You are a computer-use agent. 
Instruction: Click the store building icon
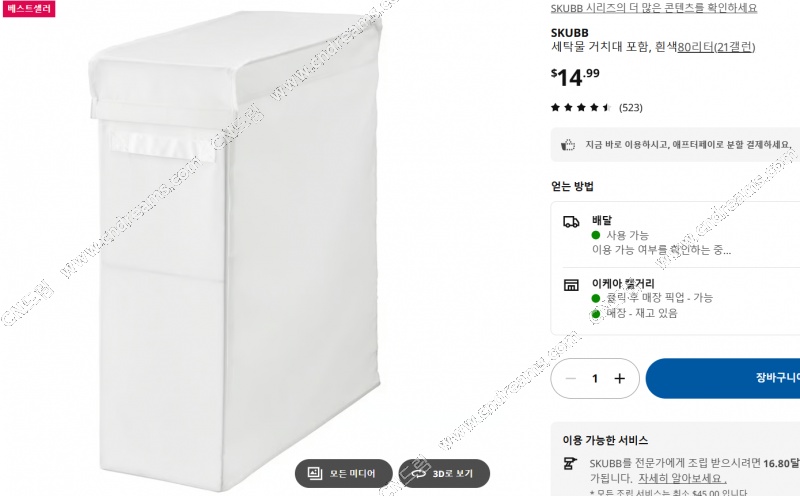(x=571, y=285)
